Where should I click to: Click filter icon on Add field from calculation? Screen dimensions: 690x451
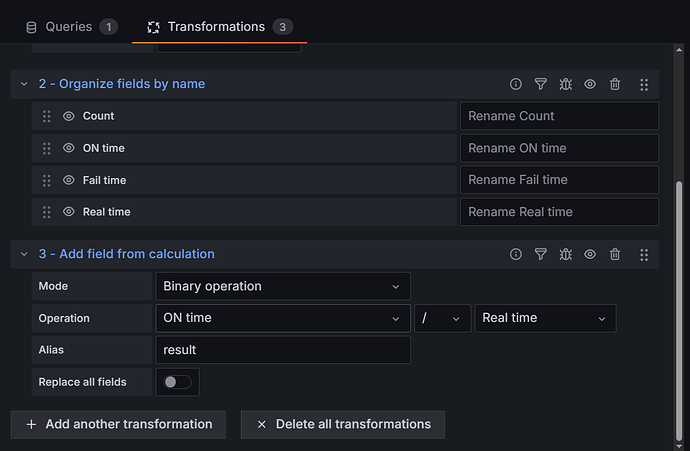(541, 254)
